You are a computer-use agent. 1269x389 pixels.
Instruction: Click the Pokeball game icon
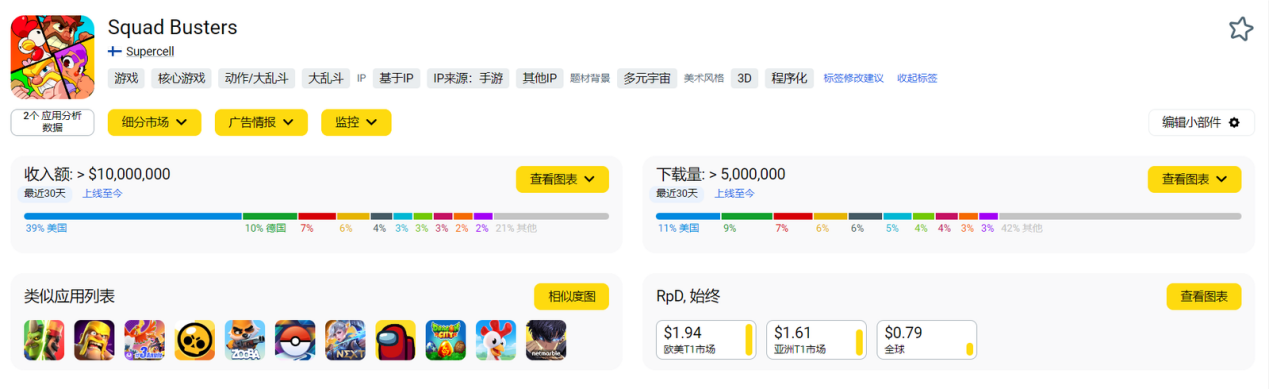click(x=295, y=340)
